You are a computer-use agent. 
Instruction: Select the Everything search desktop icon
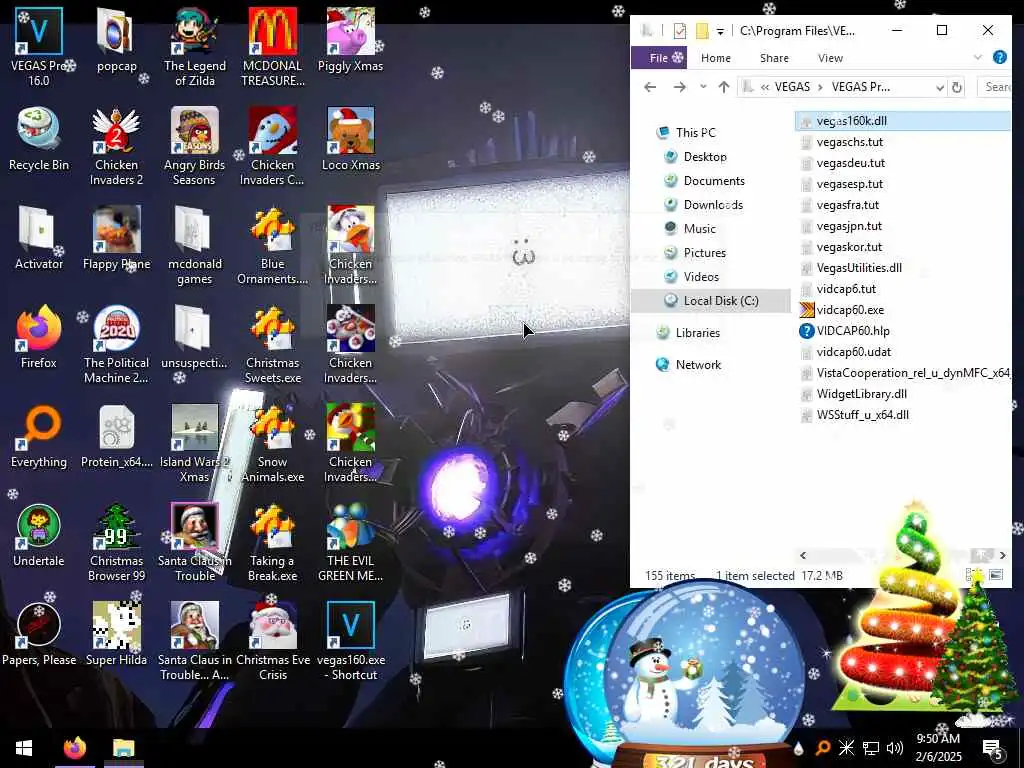[39, 436]
